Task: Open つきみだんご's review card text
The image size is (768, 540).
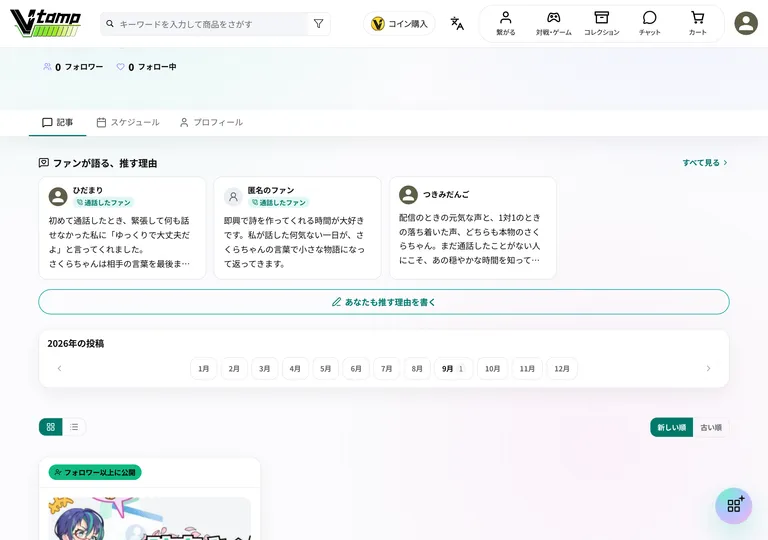Action: (470, 239)
